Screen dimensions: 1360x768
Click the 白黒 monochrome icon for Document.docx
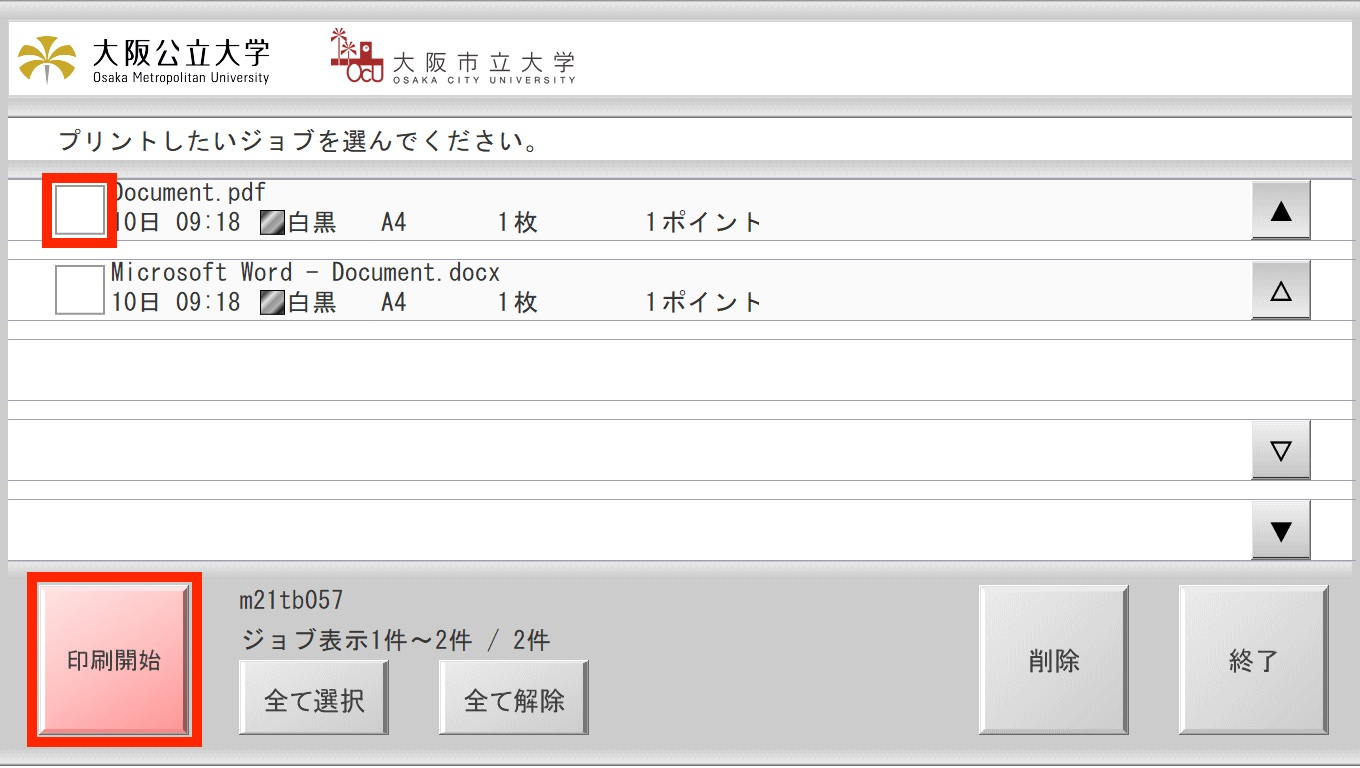[x=273, y=302]
